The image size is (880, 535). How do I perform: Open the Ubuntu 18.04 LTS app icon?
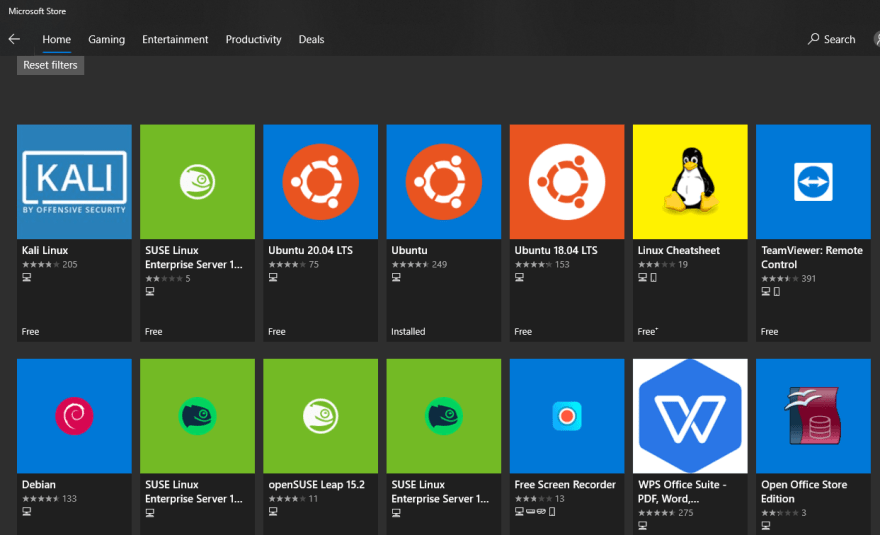point(567,182)
